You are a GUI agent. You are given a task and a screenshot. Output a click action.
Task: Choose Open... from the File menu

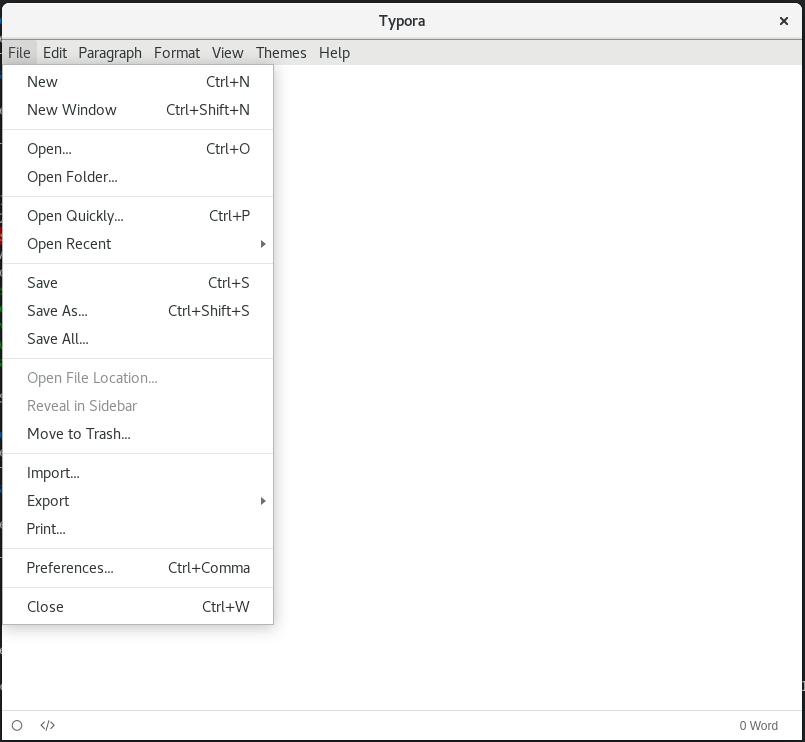click(x=138, y=149)
